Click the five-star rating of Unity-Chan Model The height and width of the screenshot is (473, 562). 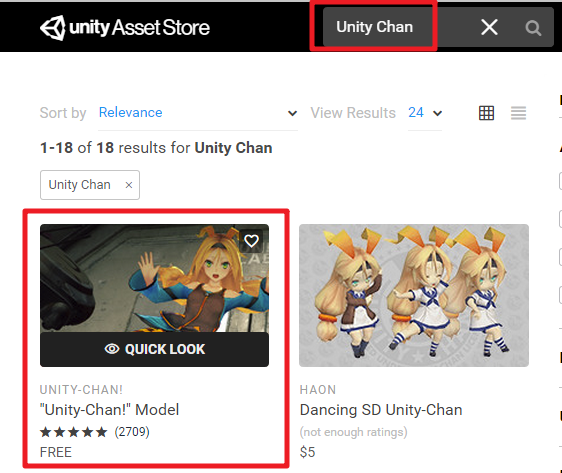pos(73,432)
